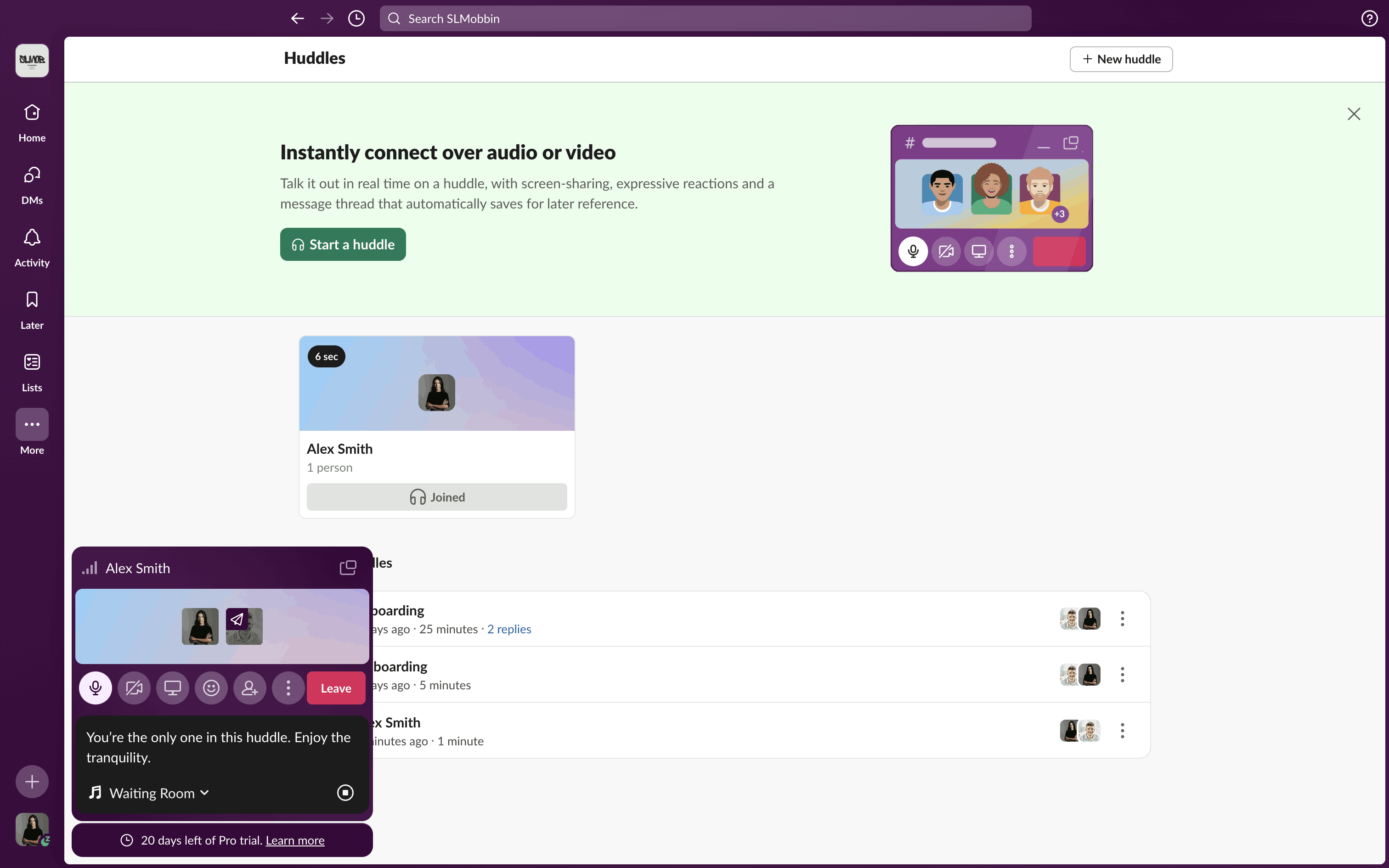The width and height of the screenshot is (1389, 868).
Task: Stop the waiting room music
Action: 345,793
